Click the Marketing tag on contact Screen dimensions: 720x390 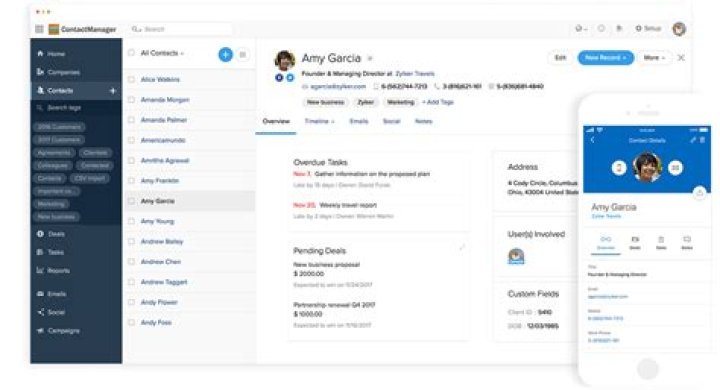[400, 102]
